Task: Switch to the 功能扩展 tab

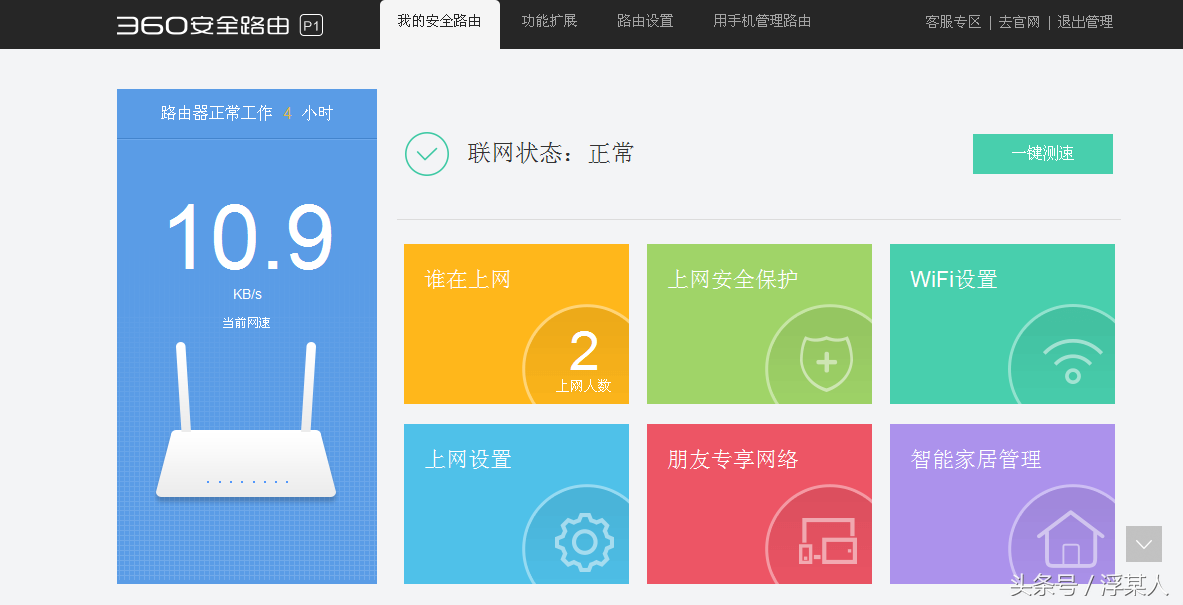Action: (549, 21)
